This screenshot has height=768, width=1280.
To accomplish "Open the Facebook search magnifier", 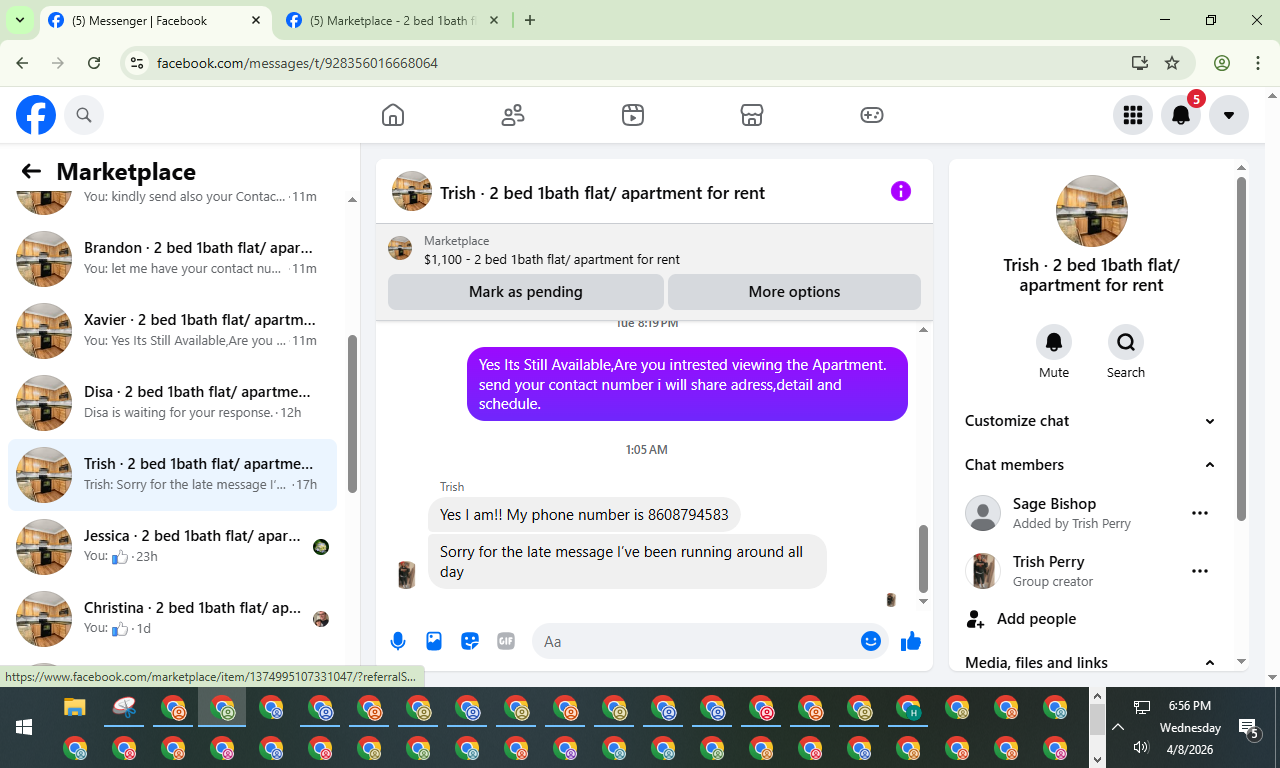I will 84,116.
